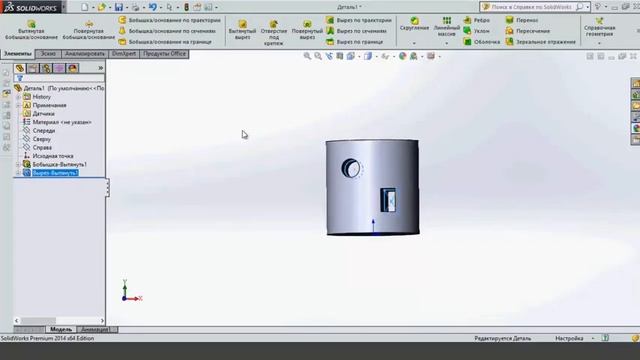Select the Спереди plane
The height and width of the screenshot is (360, 640).
39,131
